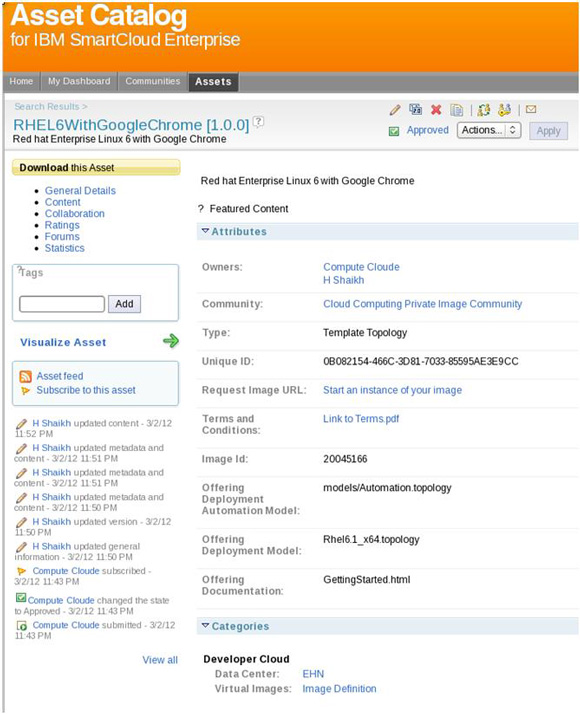Click green check icon of the changed state entry
Viewport: 580px width, 714px height.
(x=21, y=598)
